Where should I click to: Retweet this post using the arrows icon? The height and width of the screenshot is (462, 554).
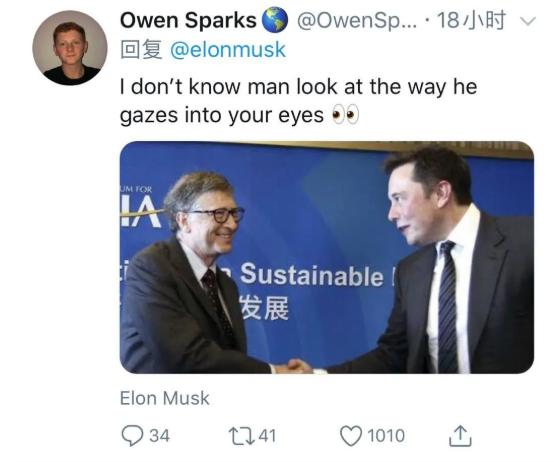click(x=242, y=436)
